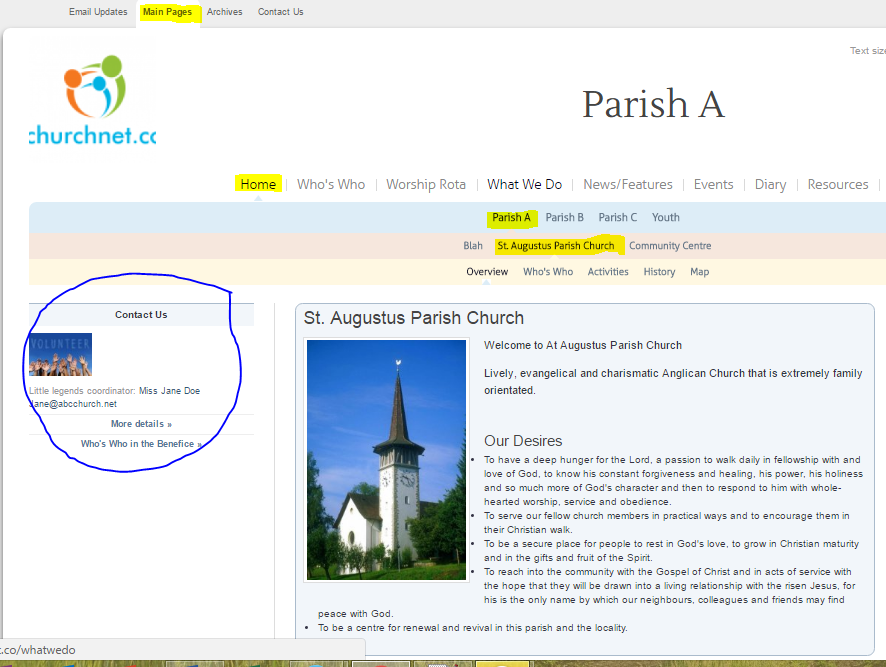
Task: Select Parish B in sub-navigation
Action: point(564,217)
